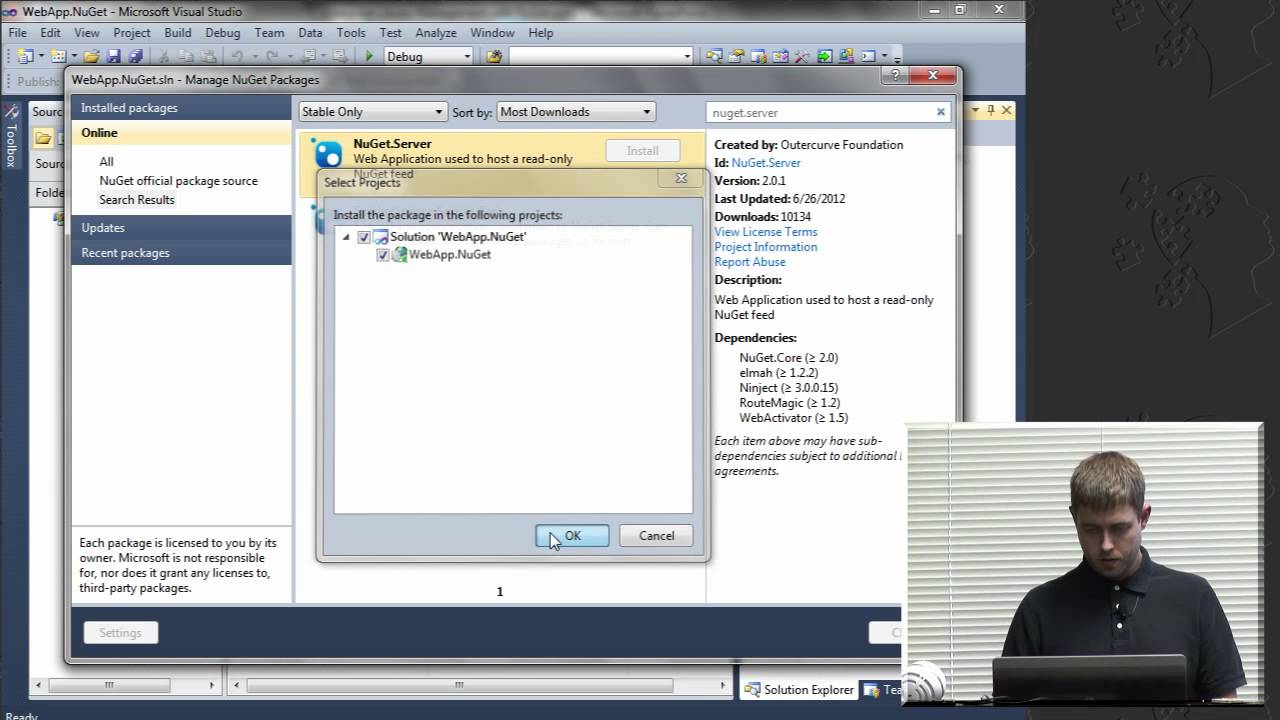Screen dimensions: 1280x720
Task: Expand the Installed packages section
Action: [x=182, y=108]
